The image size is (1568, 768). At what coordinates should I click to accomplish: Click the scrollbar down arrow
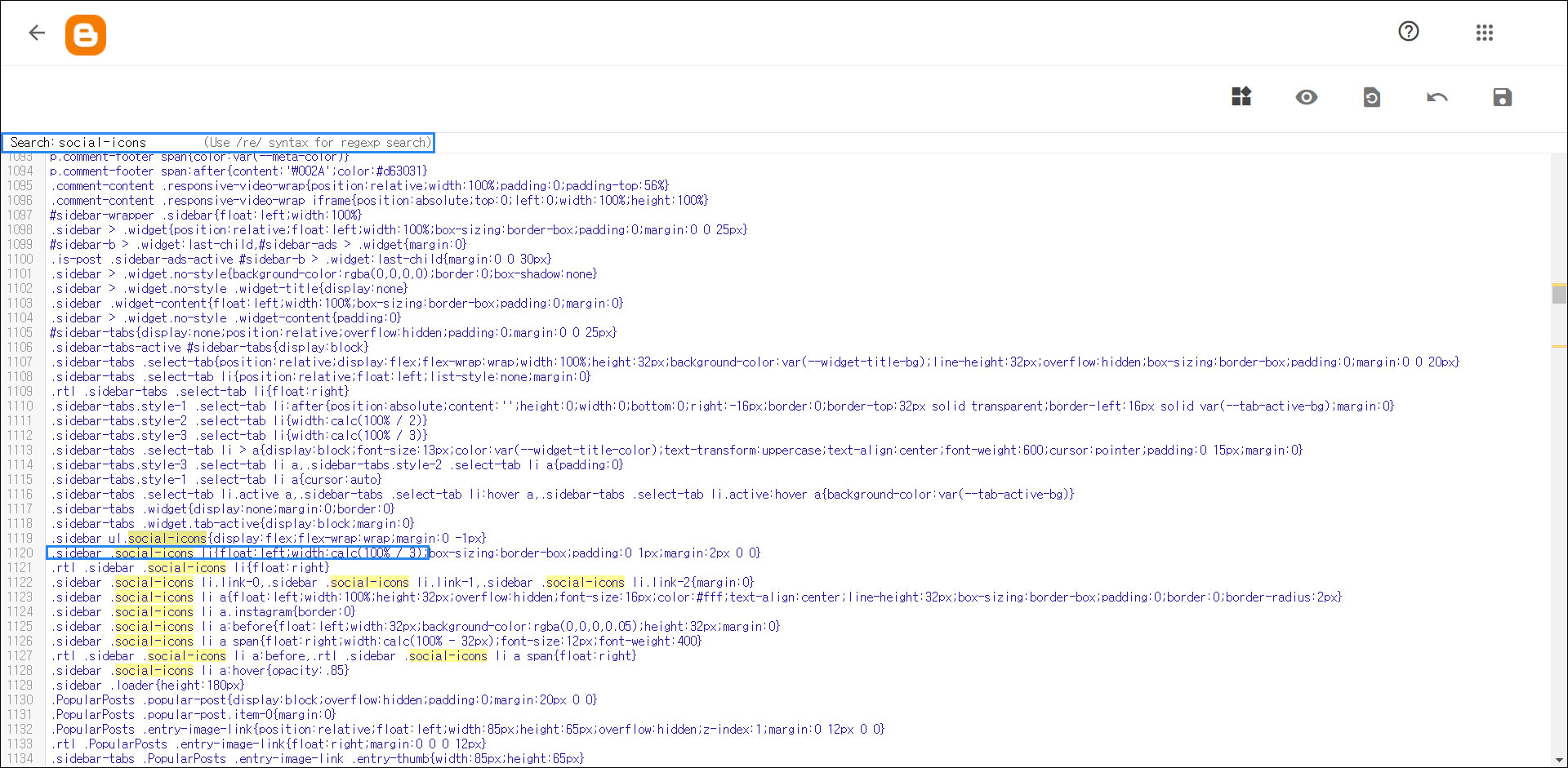tap(1559, 761)
